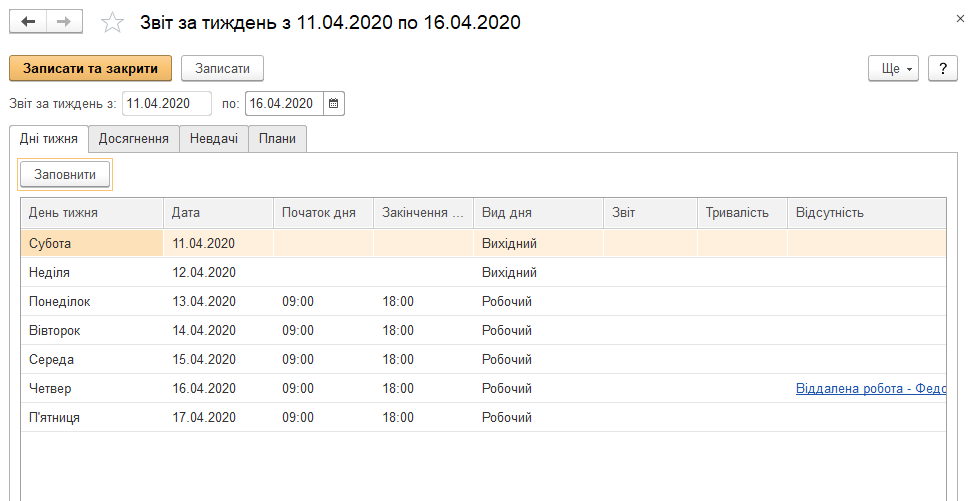Click the Заповнити button
Viewport: 971px width, 501px height.
click(65, 174)
